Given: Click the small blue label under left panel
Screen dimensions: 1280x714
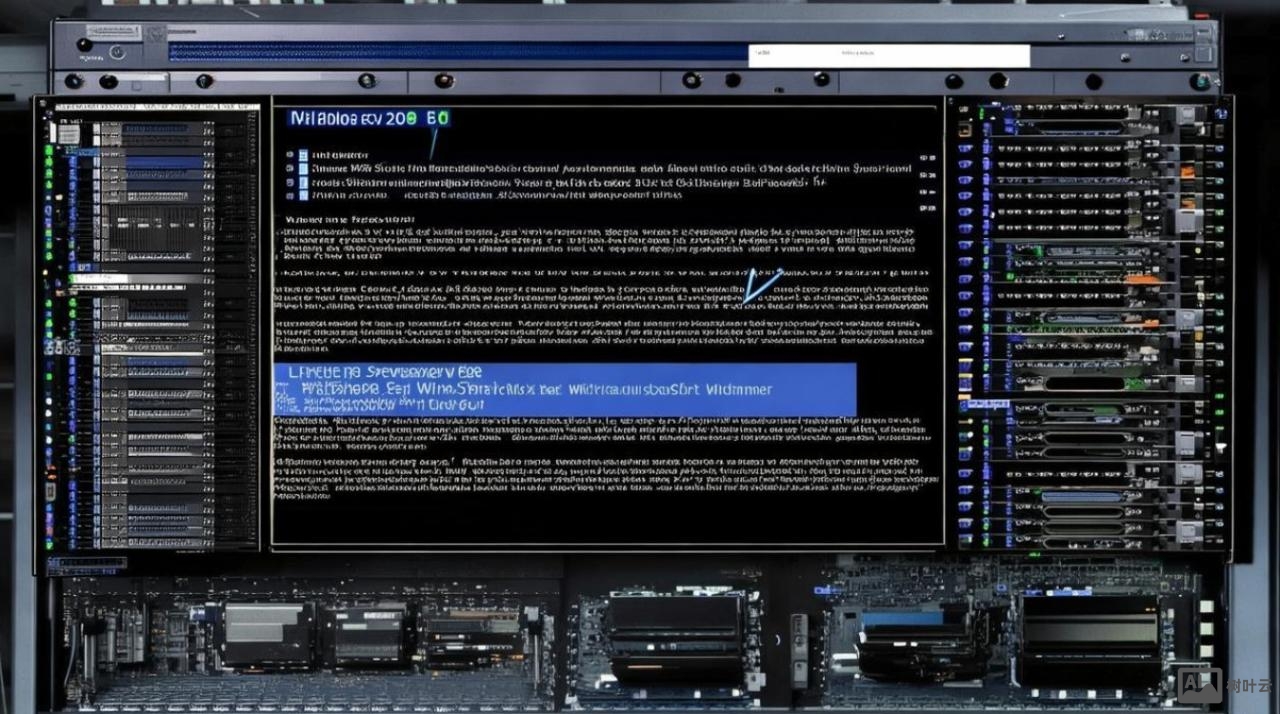Looking at the screenshot, I should 85,564.
